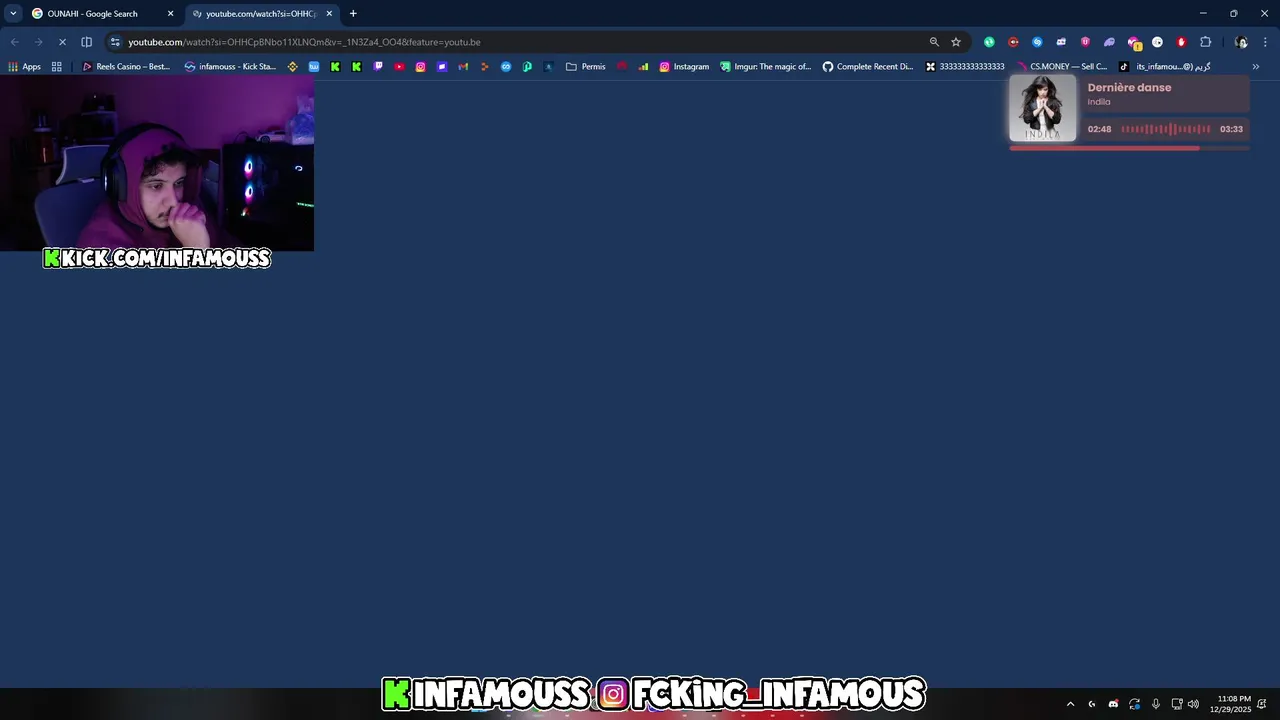Screen dimensions: 1280x720
Task: Open the 333333333333333 bookmark
Action: tap(965, 67)
